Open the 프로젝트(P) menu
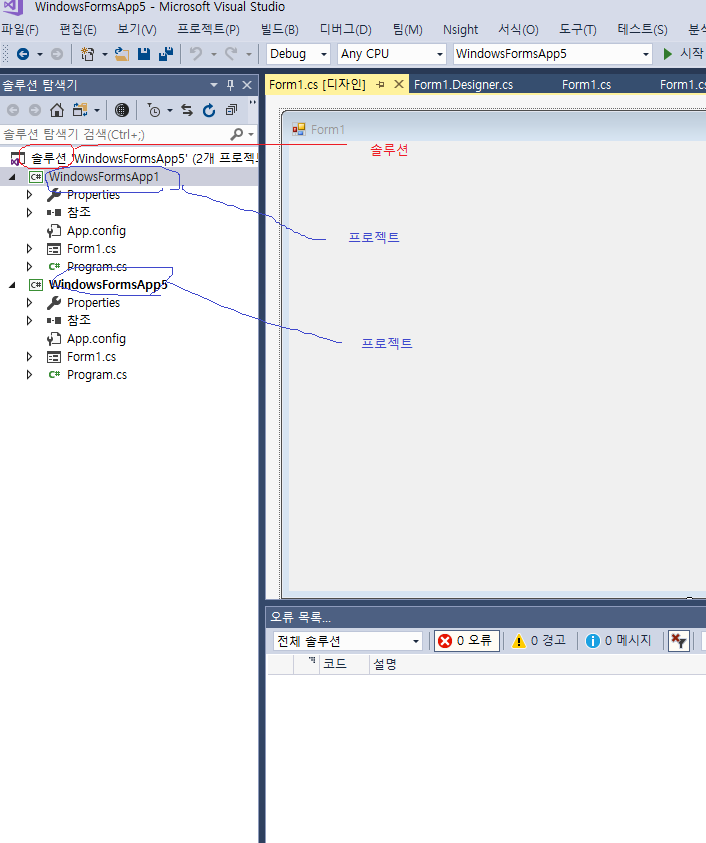706x843 pixels. pos(209,30)
